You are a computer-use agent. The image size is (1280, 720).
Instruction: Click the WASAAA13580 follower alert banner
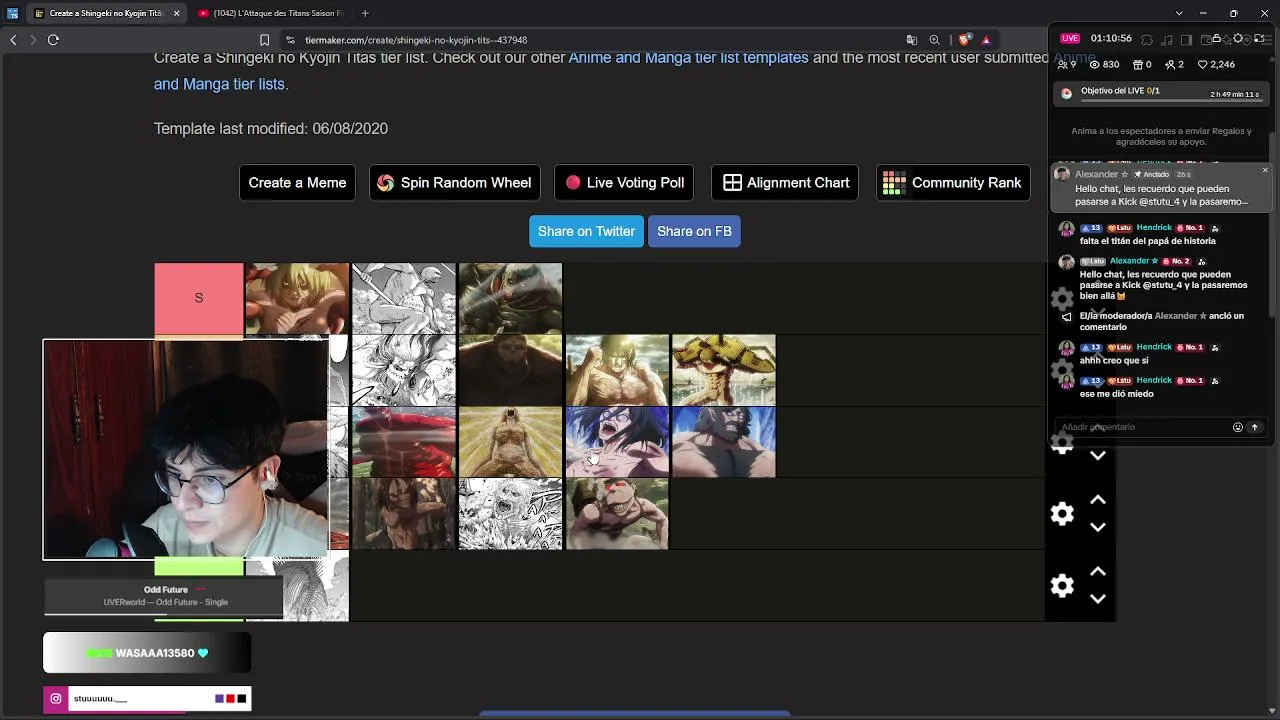(147, 653)
